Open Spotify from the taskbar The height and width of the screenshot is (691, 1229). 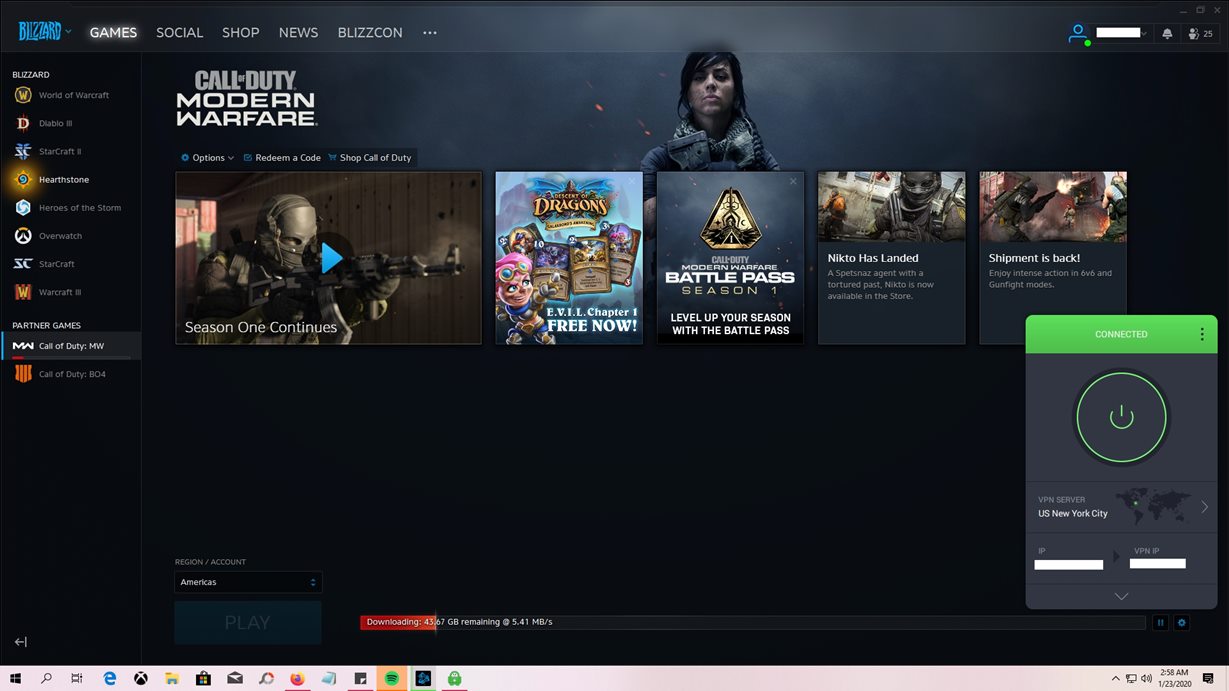[x=392, y=678]
